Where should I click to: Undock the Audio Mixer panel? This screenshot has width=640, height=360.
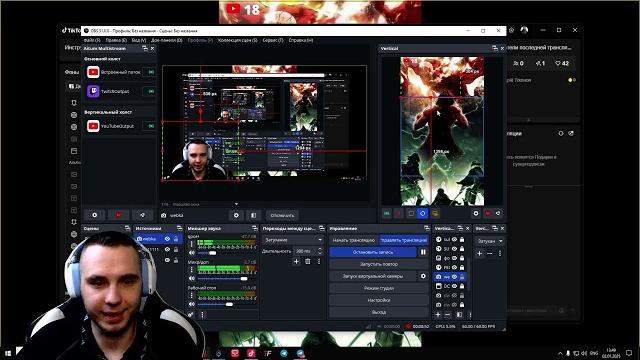(x=255, y=228)
